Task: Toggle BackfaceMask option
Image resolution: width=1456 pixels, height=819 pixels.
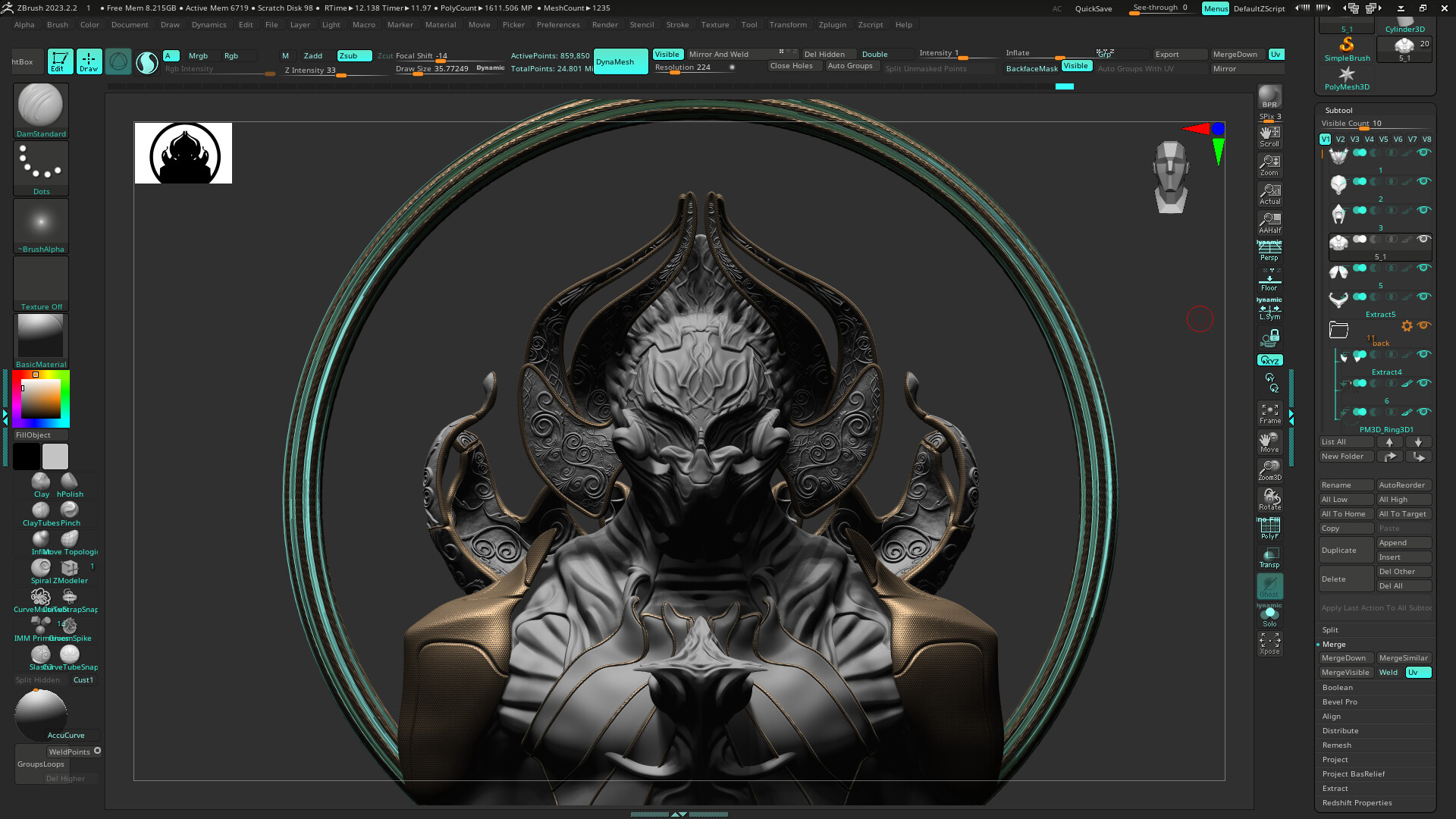Action: point(1031,68)
